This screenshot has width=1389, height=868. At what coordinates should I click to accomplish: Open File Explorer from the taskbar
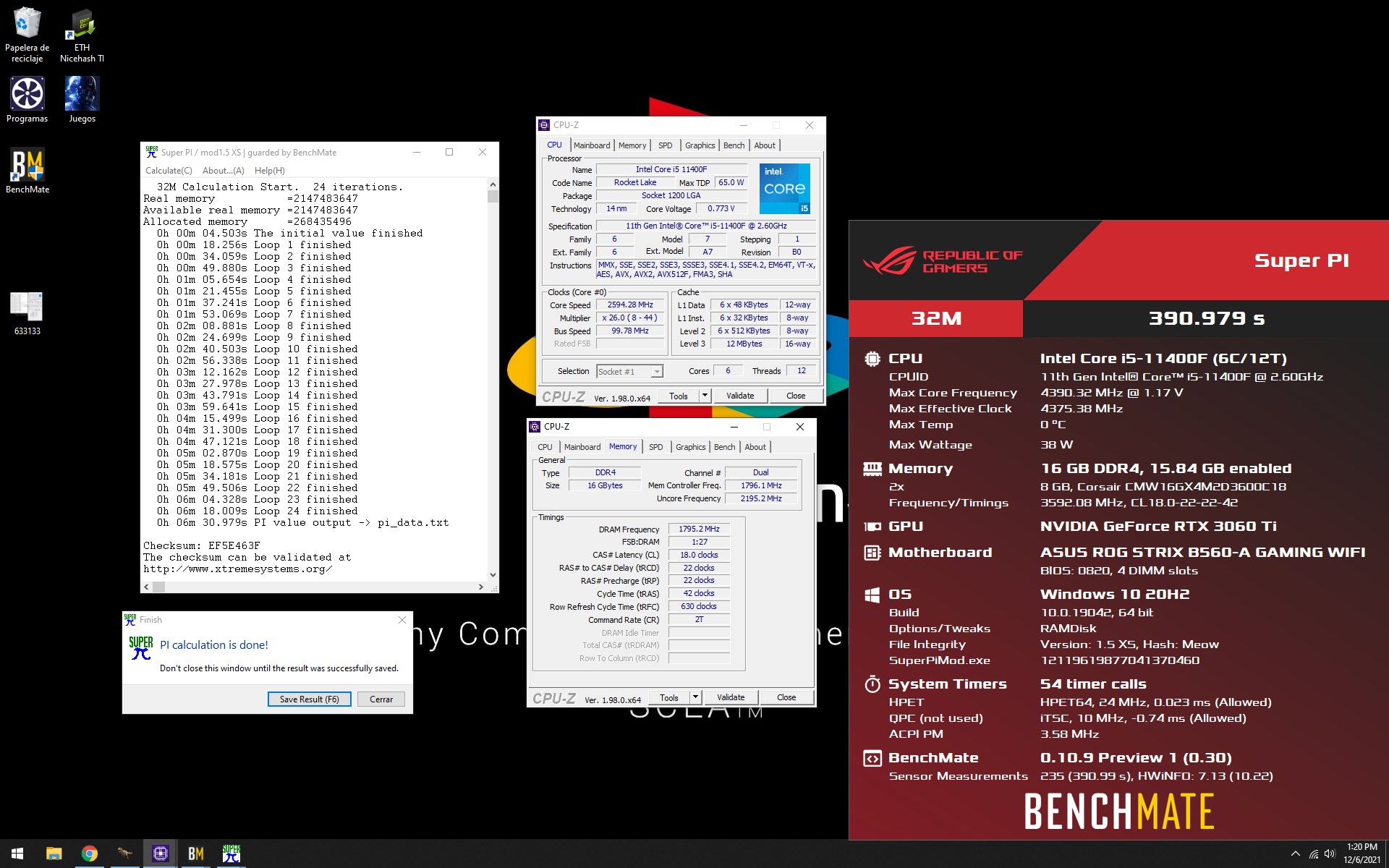click(54, 854)
